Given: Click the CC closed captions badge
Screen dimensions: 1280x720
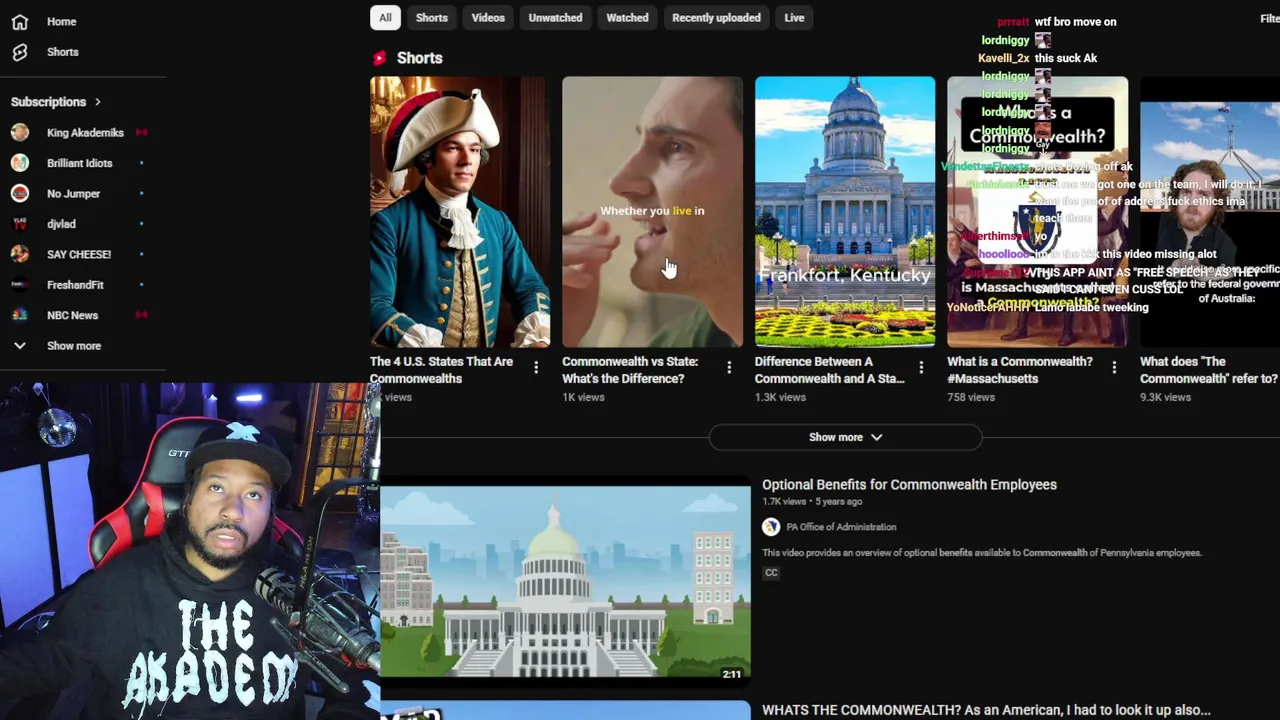Looking at the screenshot, I should coord(771,573).
